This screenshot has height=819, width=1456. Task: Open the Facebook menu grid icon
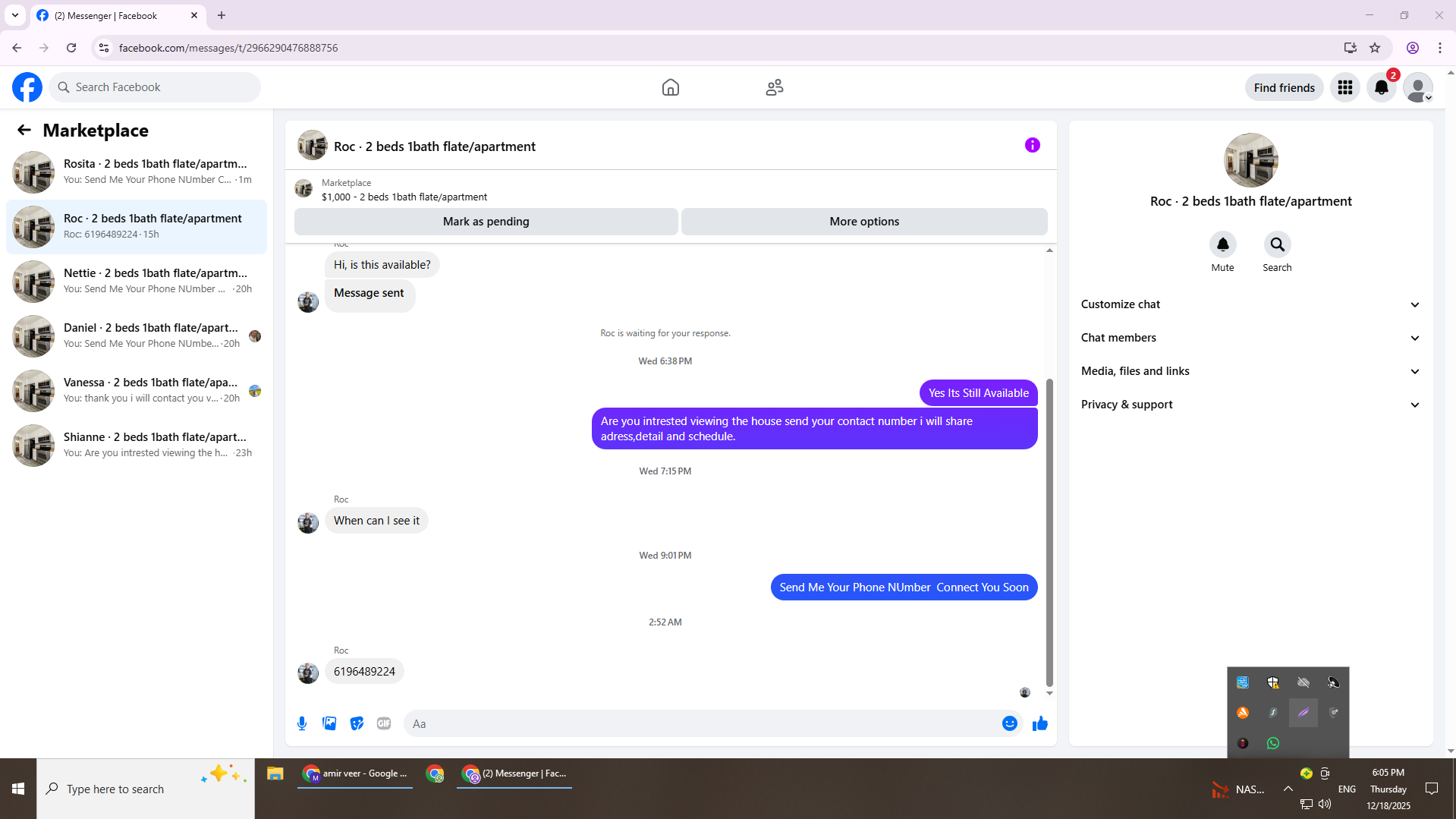tap(1344, 87)
